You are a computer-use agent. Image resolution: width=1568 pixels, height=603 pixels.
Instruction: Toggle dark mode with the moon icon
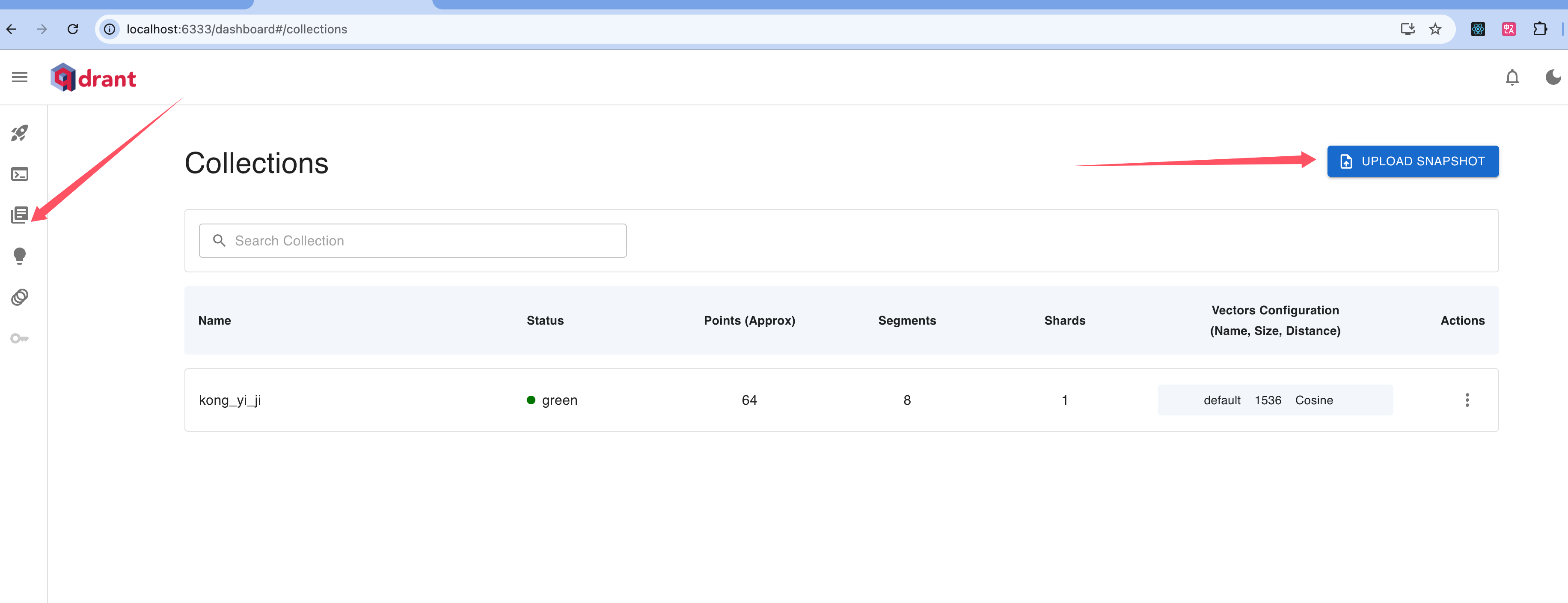[x=1553, y=78]
